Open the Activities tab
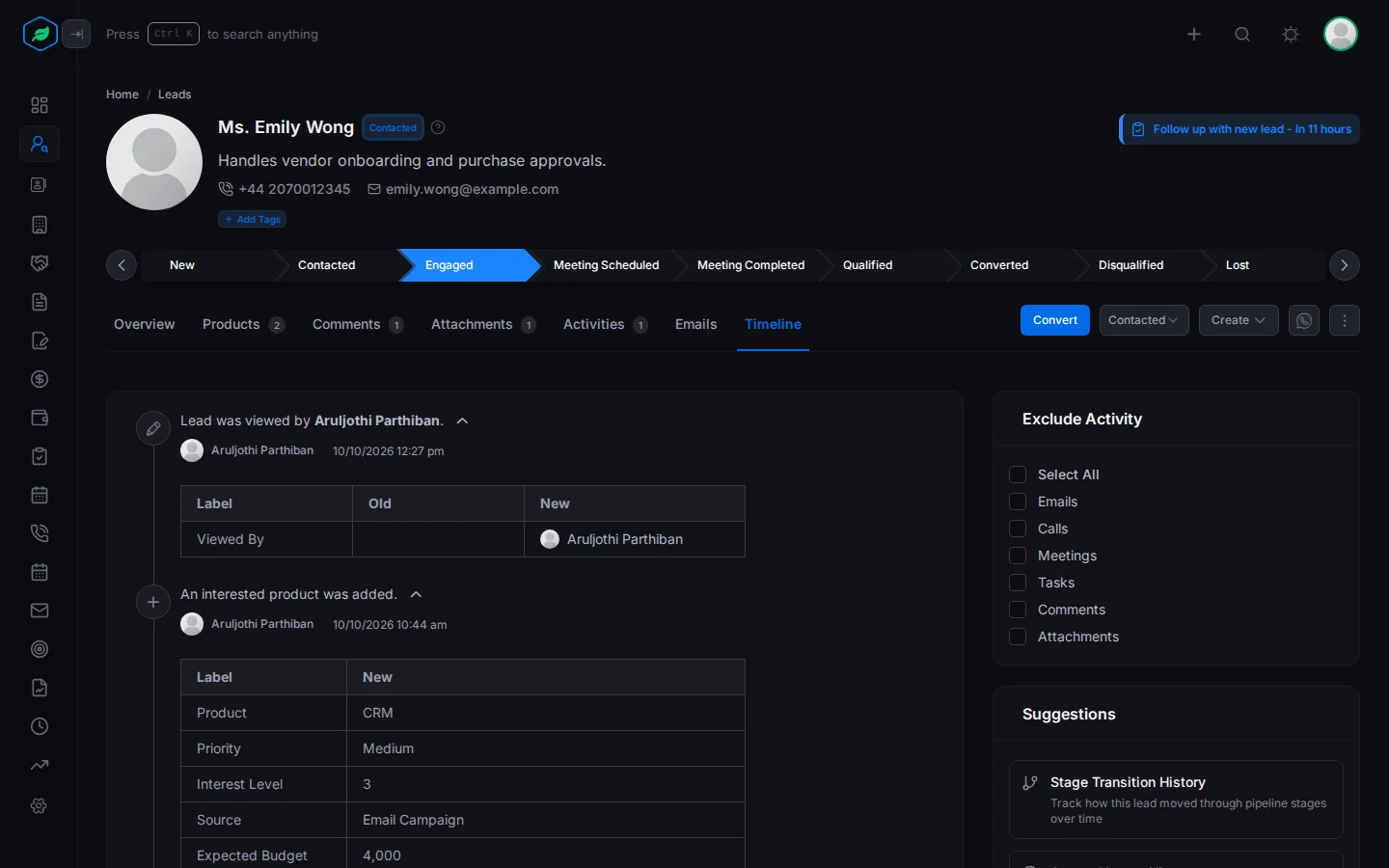The width and height of the screenshot is (1389, 868). (x=605, y=325)
